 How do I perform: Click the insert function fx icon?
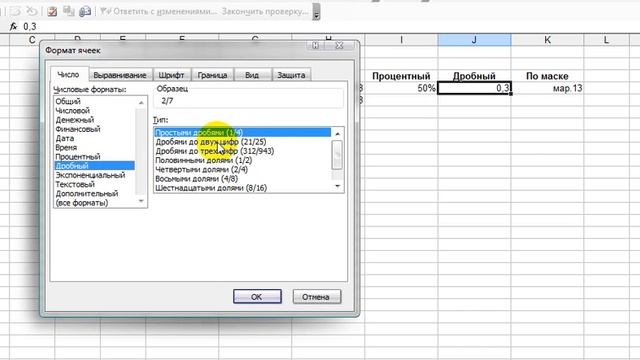pos(13,27)
